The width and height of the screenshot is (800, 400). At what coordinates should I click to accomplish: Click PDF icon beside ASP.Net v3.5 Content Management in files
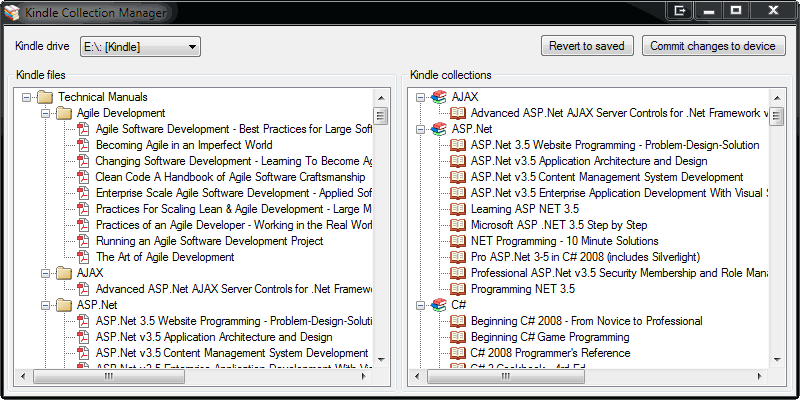pyautogui.click(x=83, y=353)
